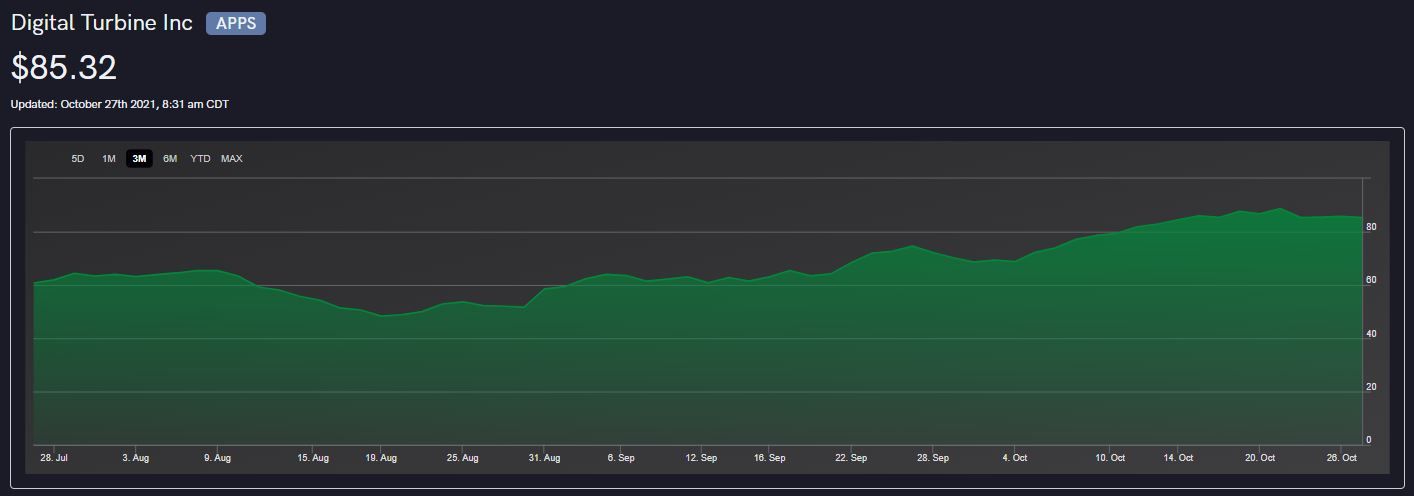Select the 28. Sep axis marker

pyautogui.click(x=933, y=458)
